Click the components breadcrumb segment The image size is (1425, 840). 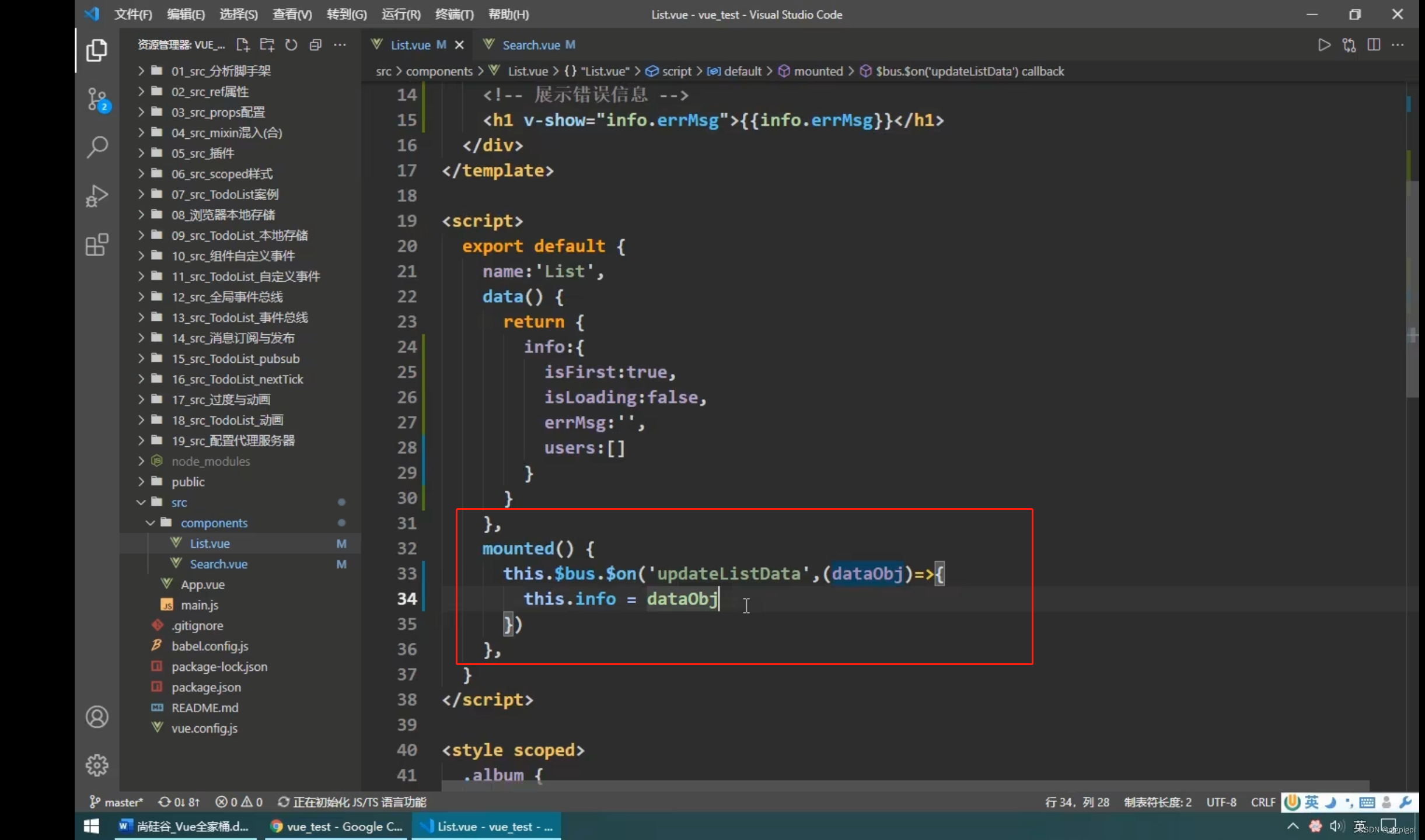[x=439, y=71]
